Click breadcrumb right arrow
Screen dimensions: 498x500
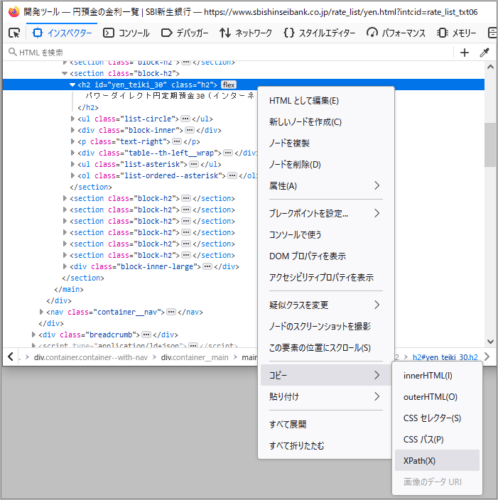click(x=487, y=357)
